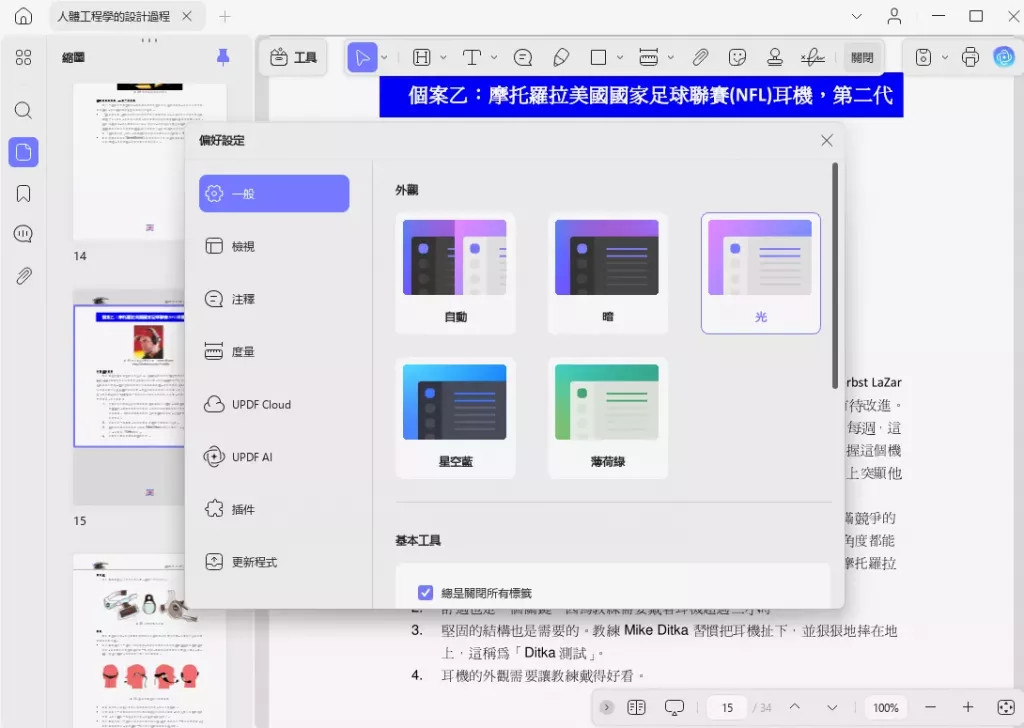Select the Highlighter pen tool
Viewport: 1024px width, 728px height.
coord(561,57)
